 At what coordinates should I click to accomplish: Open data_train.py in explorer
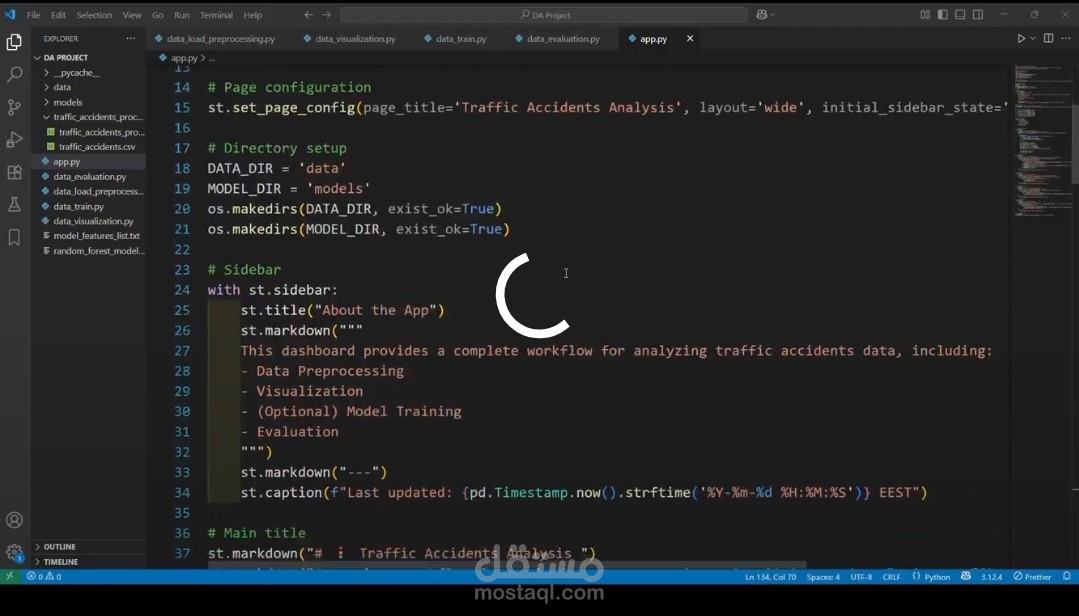[78, 206]
